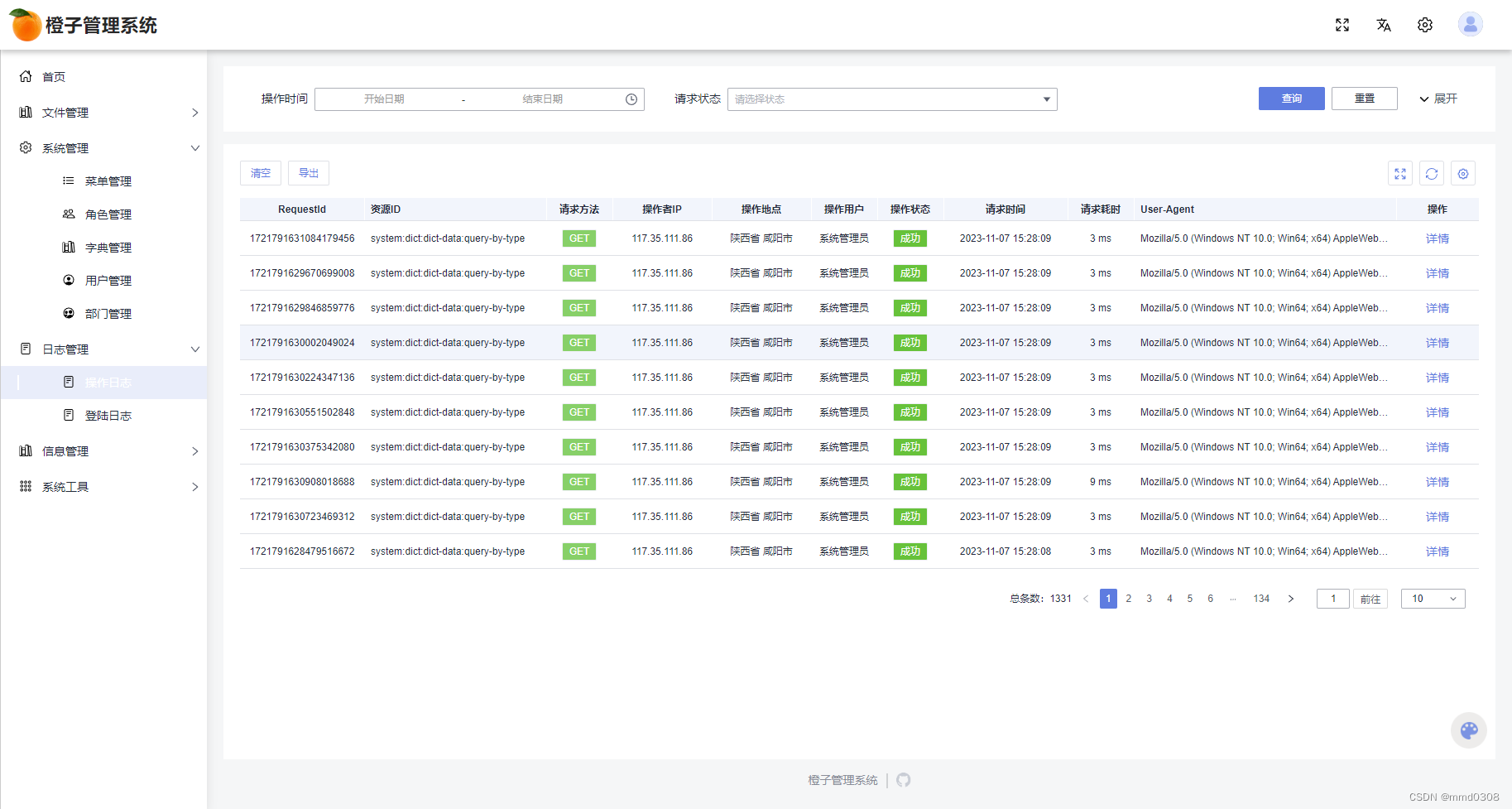Viewport: 1512px width, 809px height.
Task: Open the GitHub icon in the footer
Action: pyautogui.click(x=904, y=780)
